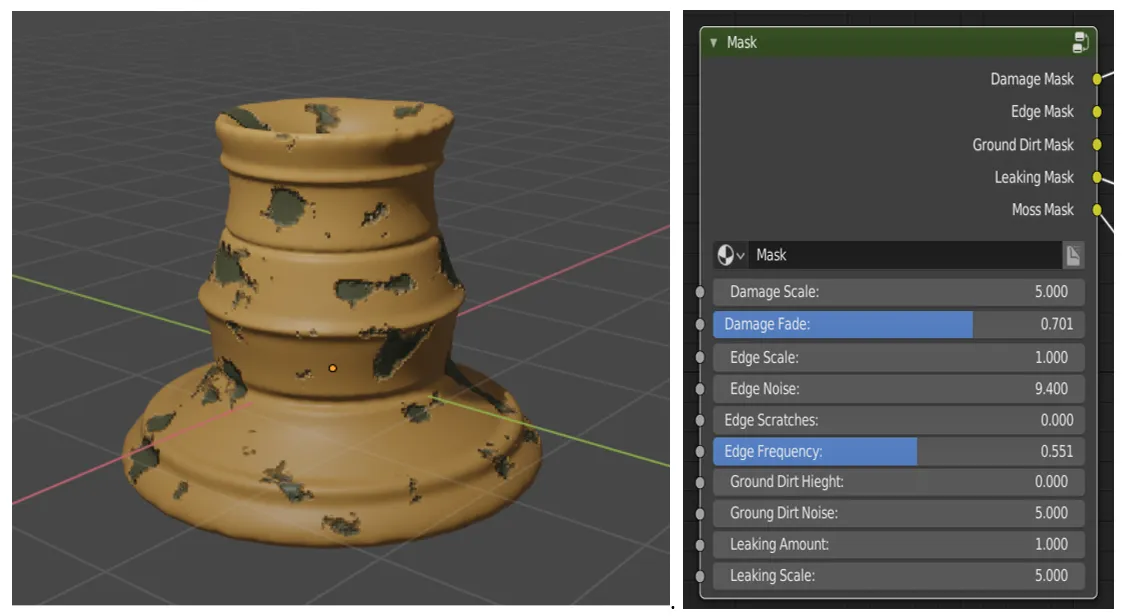The width and height of the screenshot is (1127, 616).
Task: Click the Damage Scale value field
Action: click(898, 292)
